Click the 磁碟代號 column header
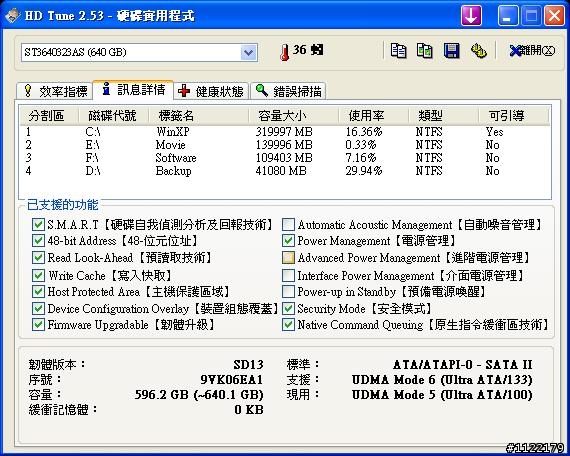The image size is (570, 456). pos(113,116)
